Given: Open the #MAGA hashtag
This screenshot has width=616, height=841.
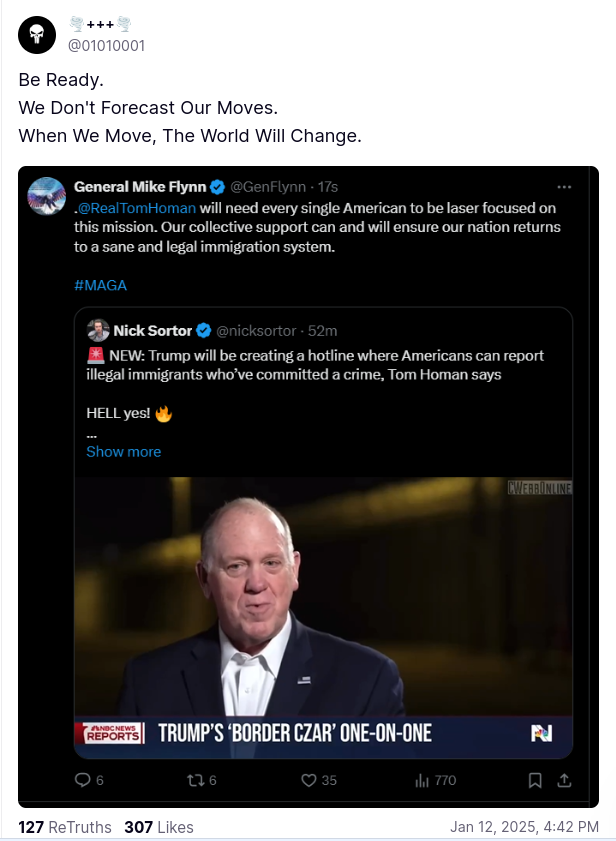Looking at the screenshot, I should point(100,285).
